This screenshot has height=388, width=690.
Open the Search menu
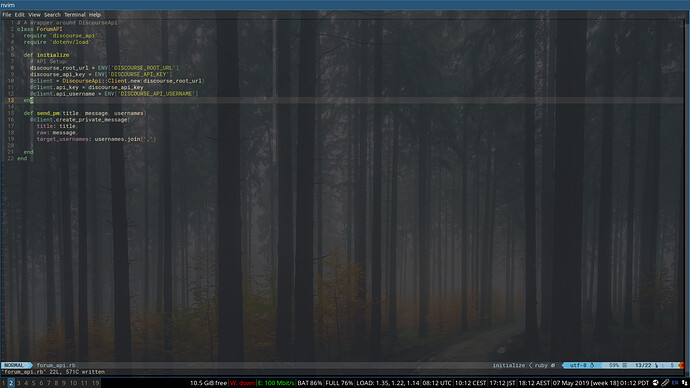pos(52,15)
